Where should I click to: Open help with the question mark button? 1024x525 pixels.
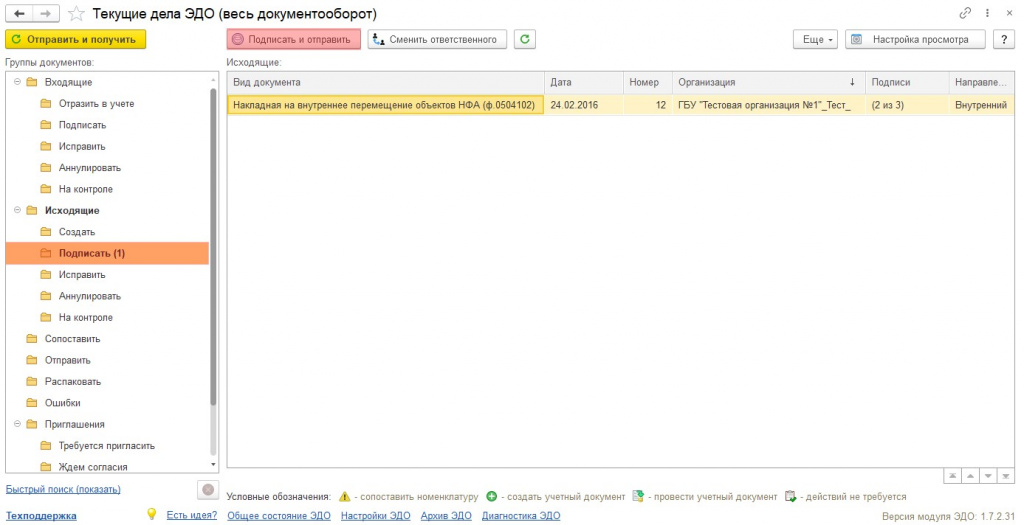pyautogui.click(x=1004, y=39)
